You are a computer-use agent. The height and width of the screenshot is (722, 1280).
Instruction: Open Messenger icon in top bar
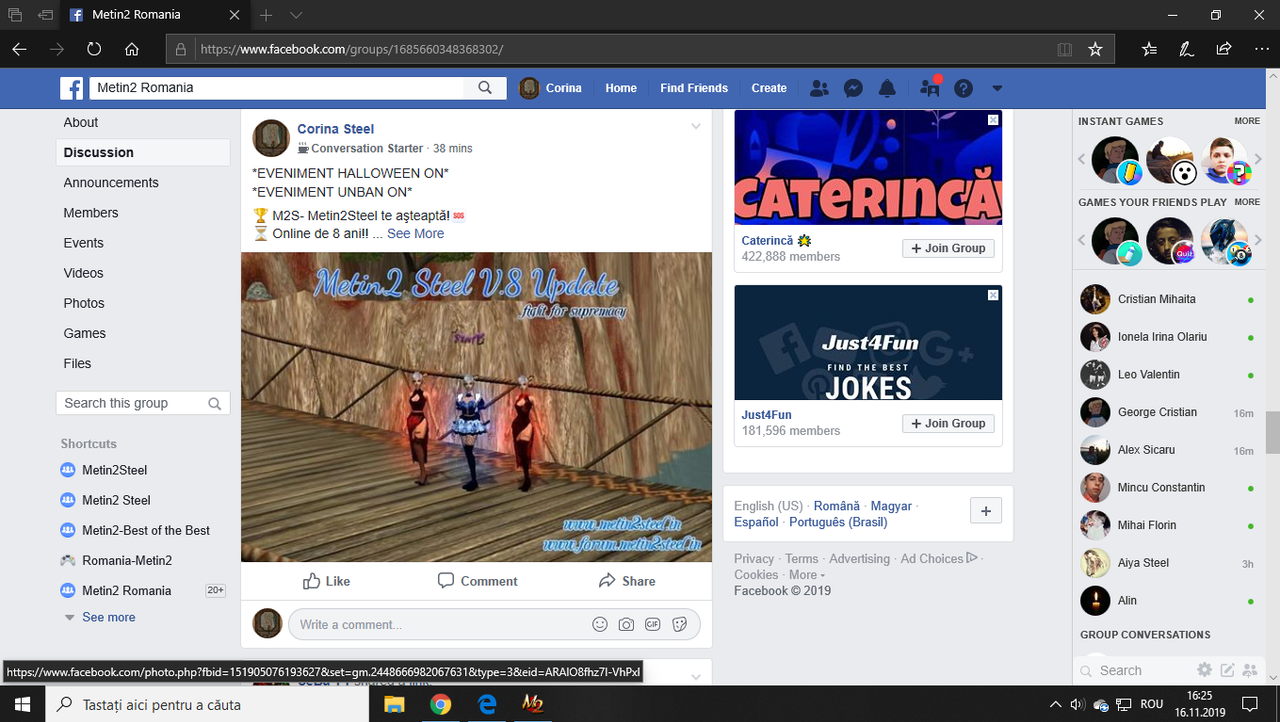click(x=853, y=88)
